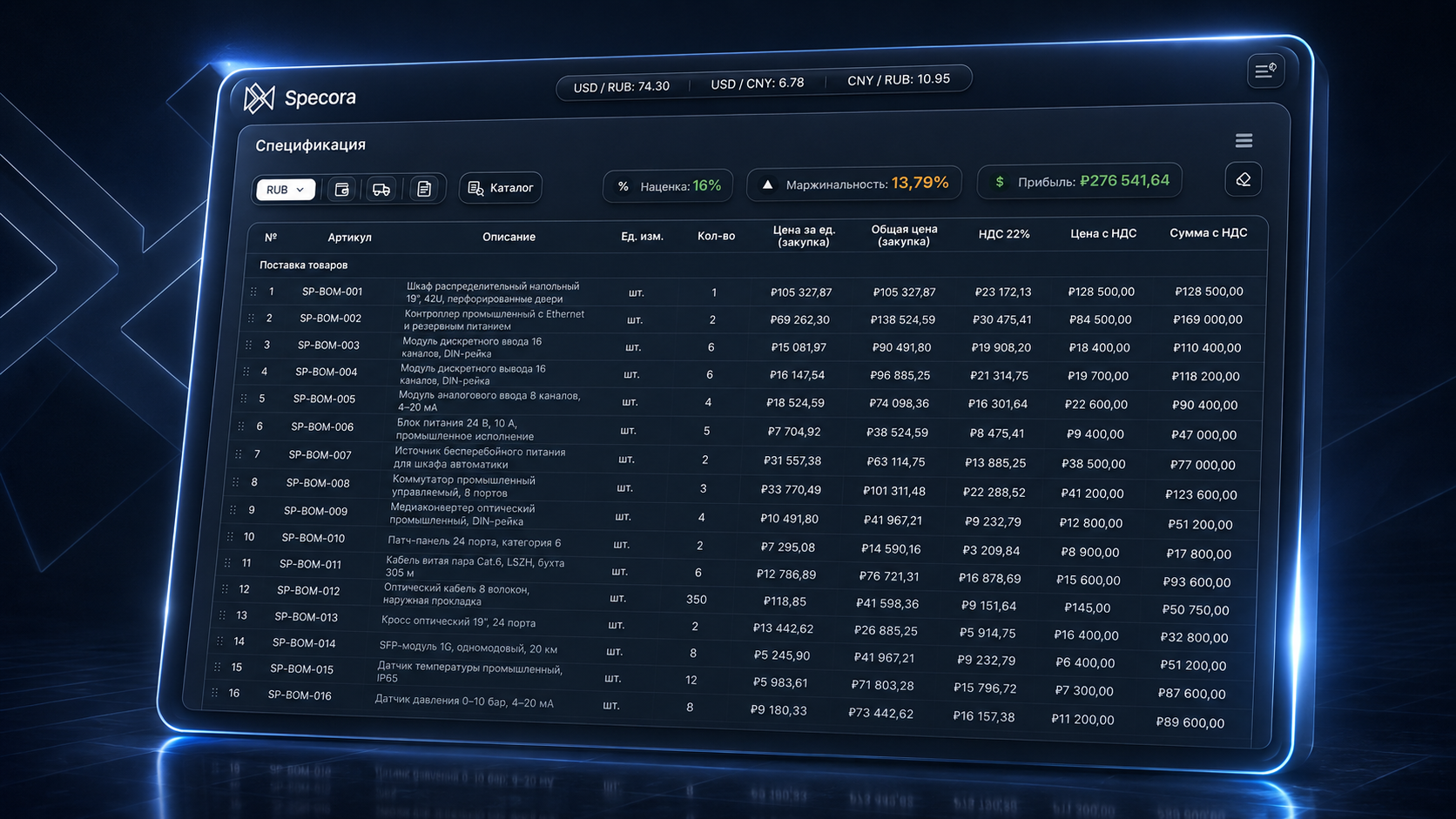Click the Маржинальность 13,79% indicator
This screenshot has height=819, width=1456.
pyautogui.click(x=854, y=184)
